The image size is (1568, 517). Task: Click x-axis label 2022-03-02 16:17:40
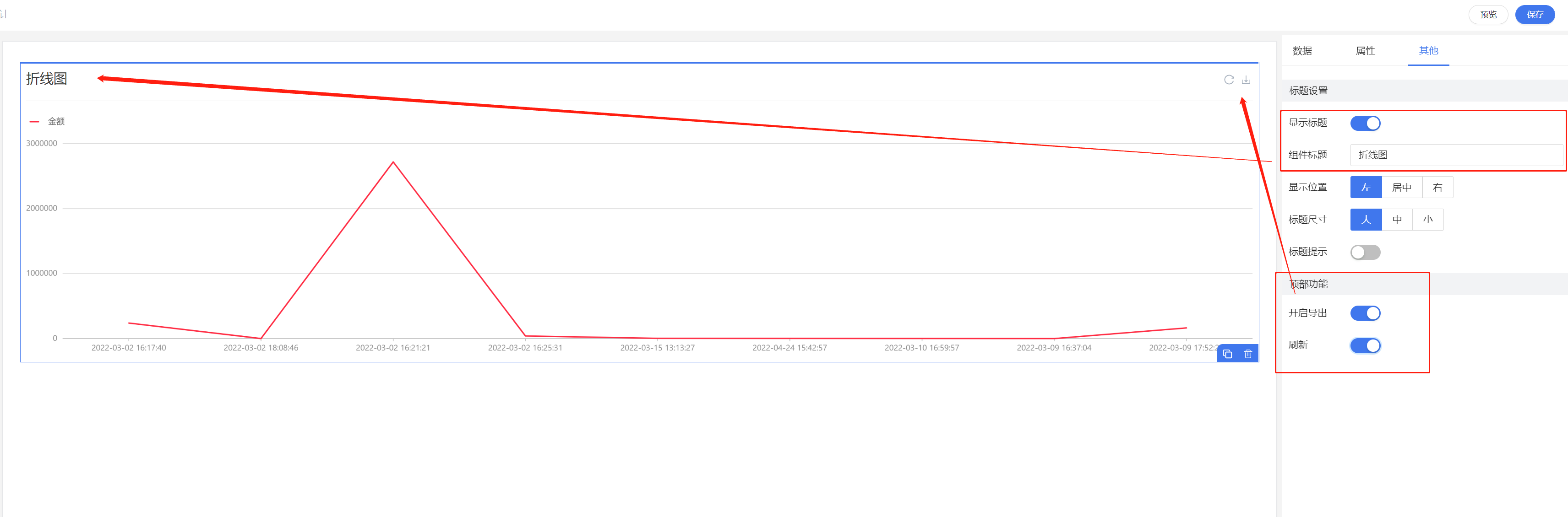tap(128, 348)
